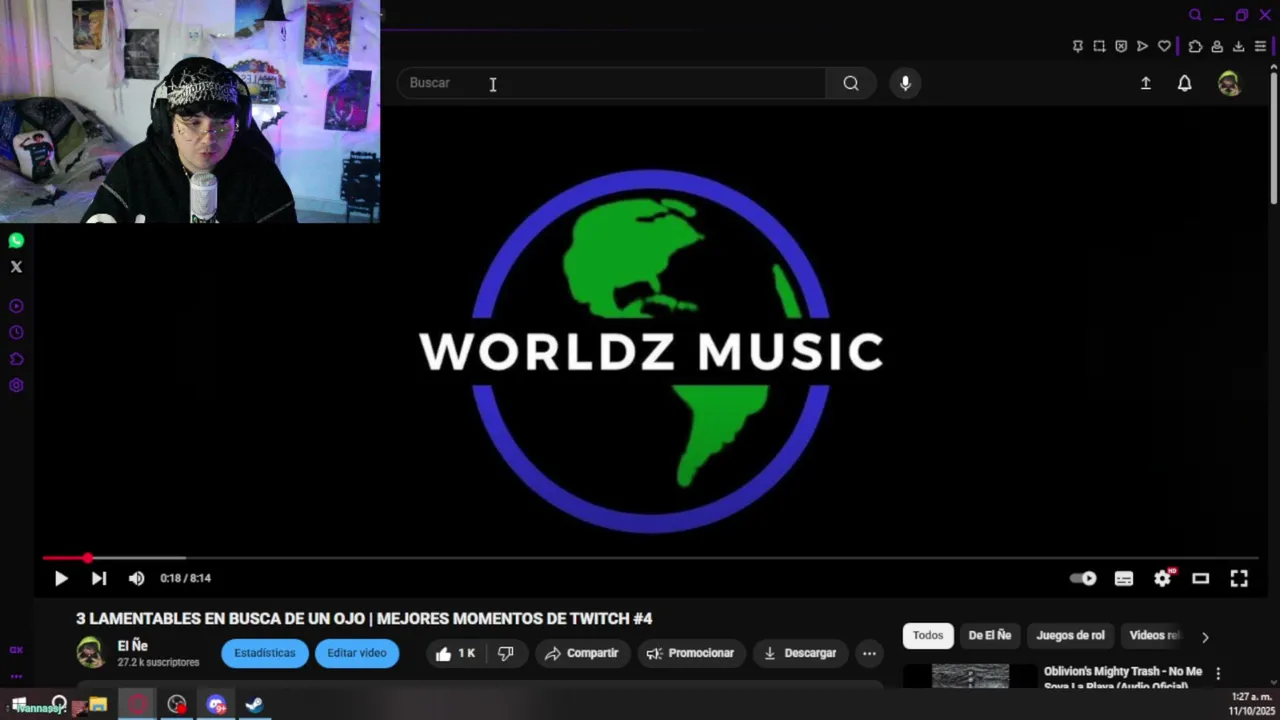The image size is (1280, 720).
Task: Open the video settings gear
Action: click(x=1162, y=578)
